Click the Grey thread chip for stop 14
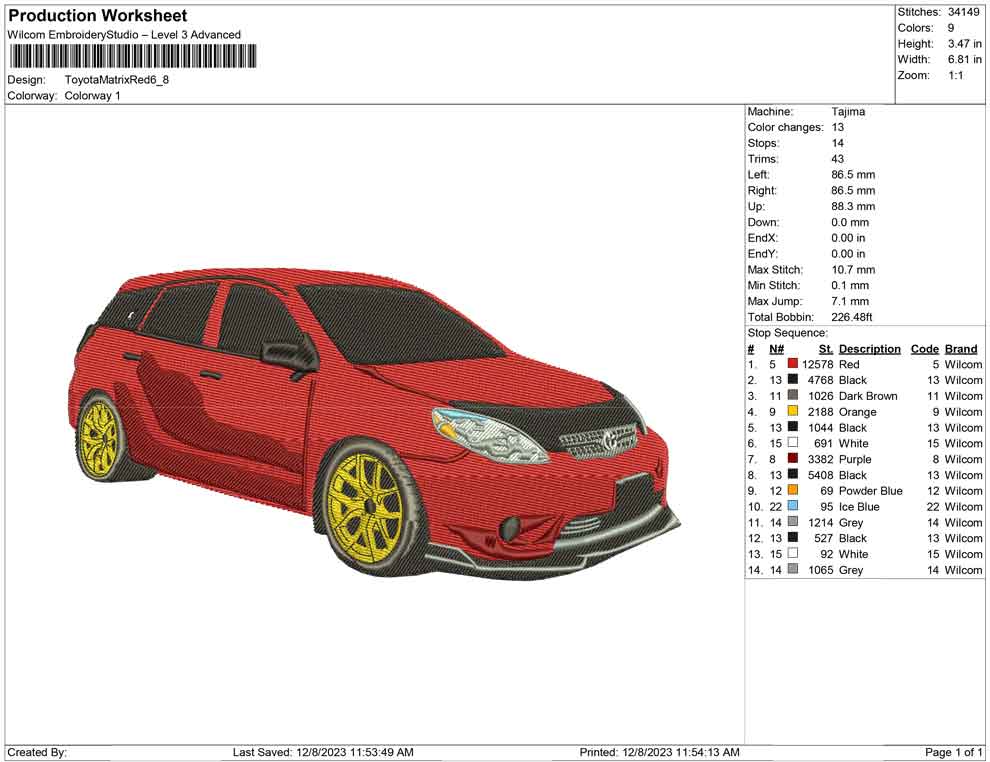The image size is (990, 762). coord(794,570)
